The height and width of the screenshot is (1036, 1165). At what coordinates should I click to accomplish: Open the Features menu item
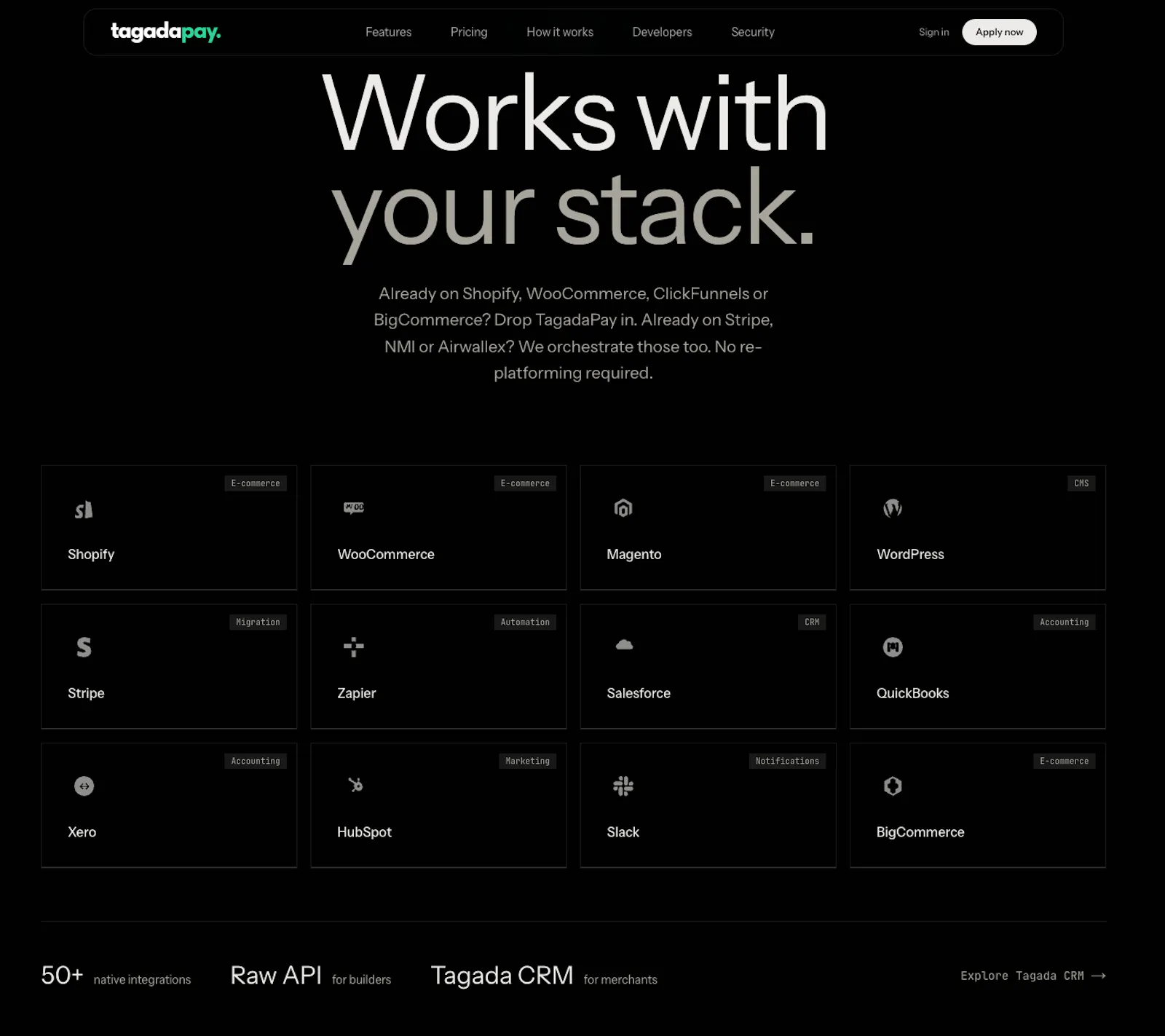tap(388, 32)
